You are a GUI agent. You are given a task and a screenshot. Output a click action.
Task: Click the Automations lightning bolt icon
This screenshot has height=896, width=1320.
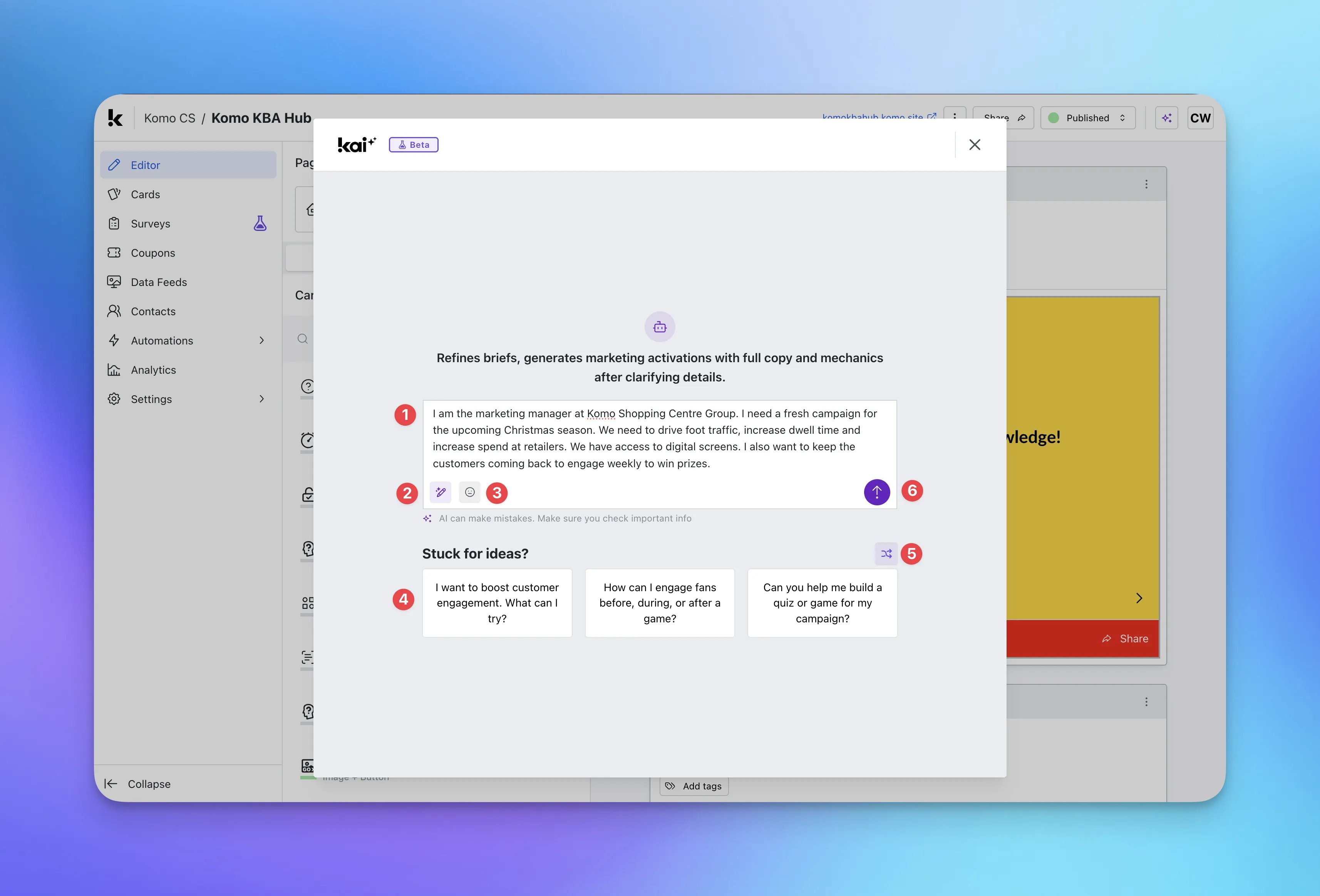point(114,340)
